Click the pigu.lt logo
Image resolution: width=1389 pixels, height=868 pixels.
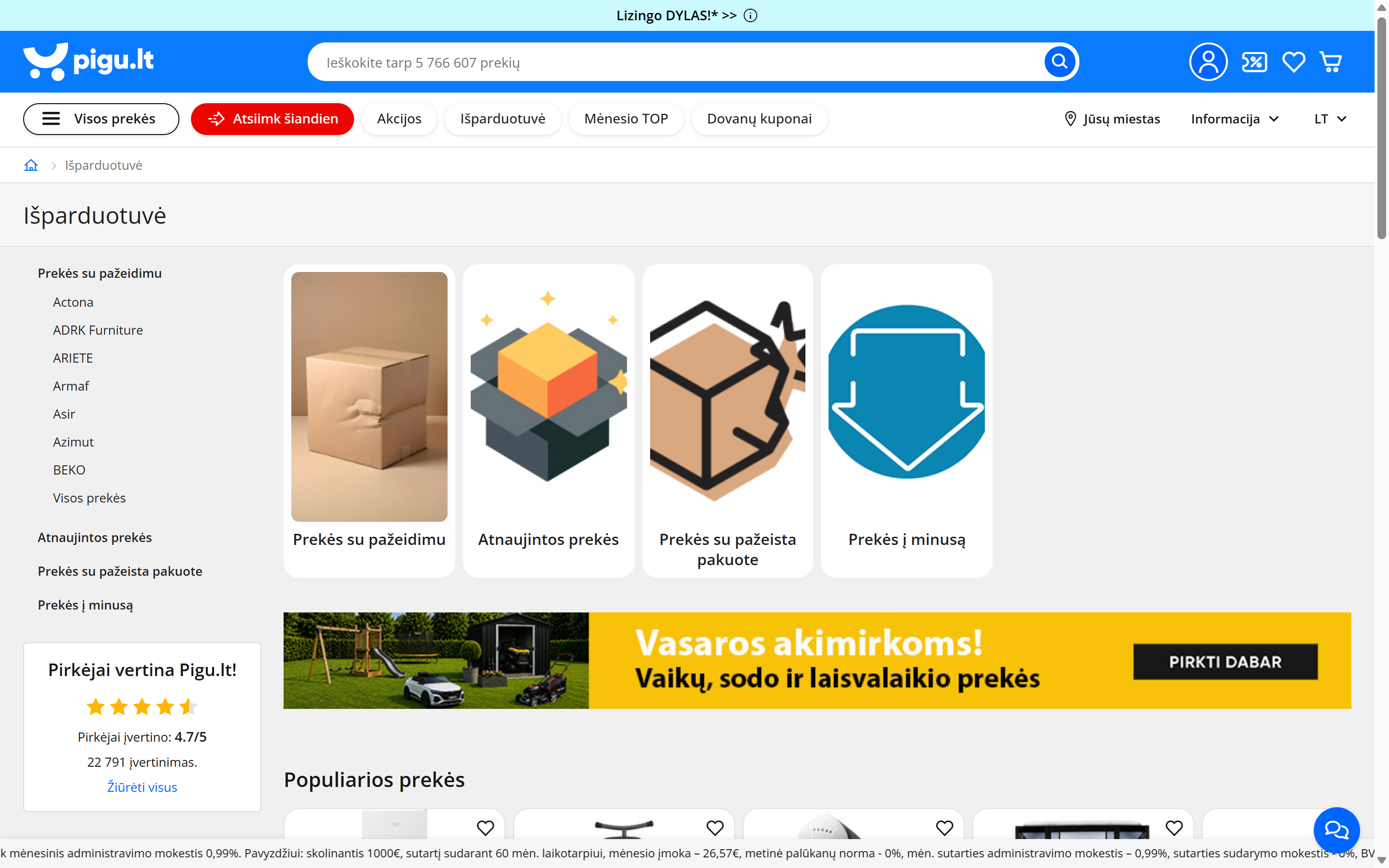pos(88,61)
